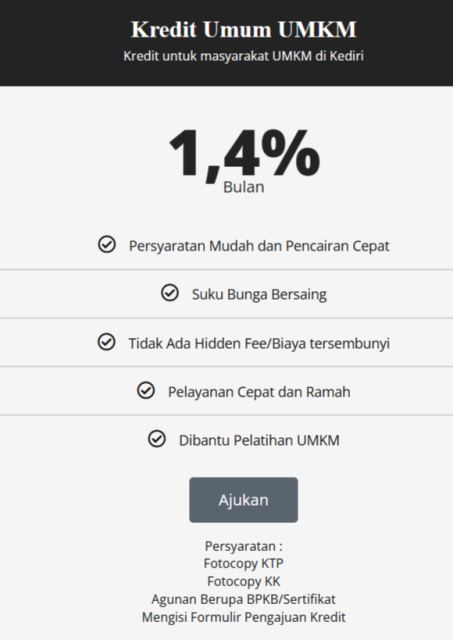Click Agunan Berupa BPKB/Sertifikat line

244,599
